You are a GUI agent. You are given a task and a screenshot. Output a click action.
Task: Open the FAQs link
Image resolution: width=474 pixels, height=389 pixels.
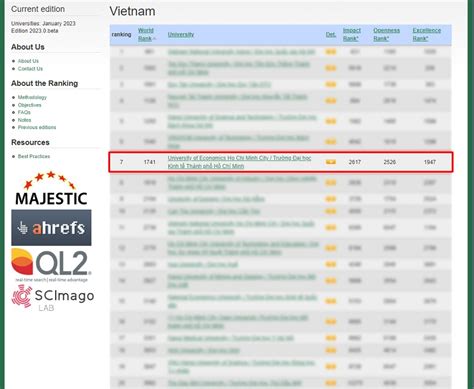click(24, 112)
